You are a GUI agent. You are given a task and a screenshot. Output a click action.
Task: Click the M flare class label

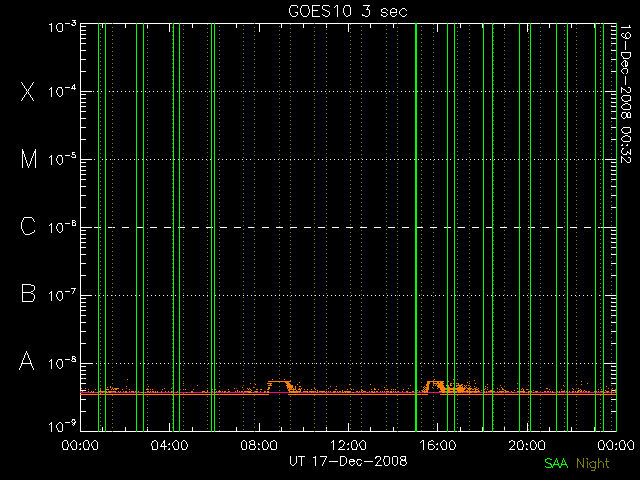pos(29,159)
